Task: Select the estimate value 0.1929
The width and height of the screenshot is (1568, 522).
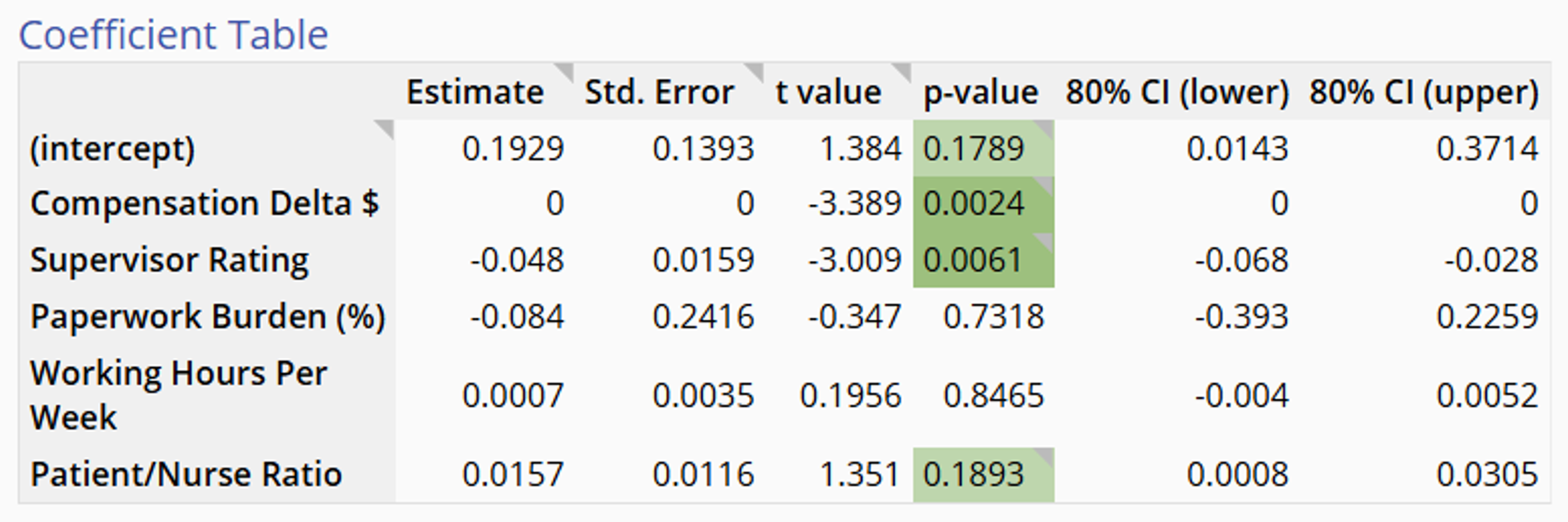Action: point(513,149)
